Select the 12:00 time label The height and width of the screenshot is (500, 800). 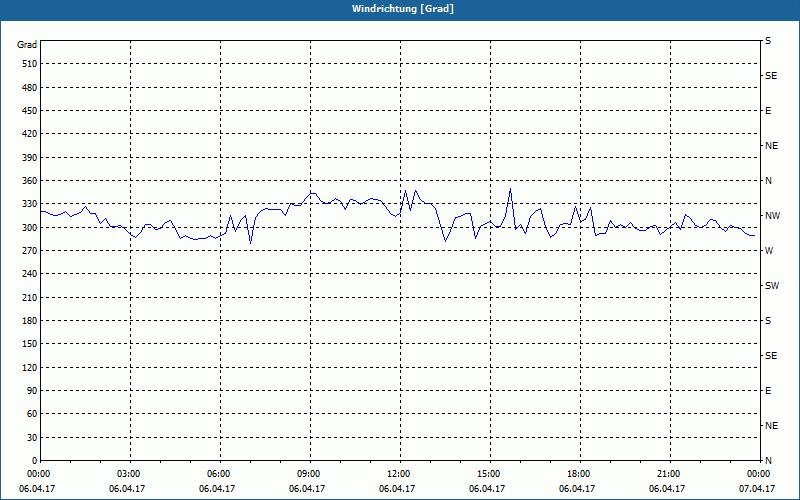398,474
